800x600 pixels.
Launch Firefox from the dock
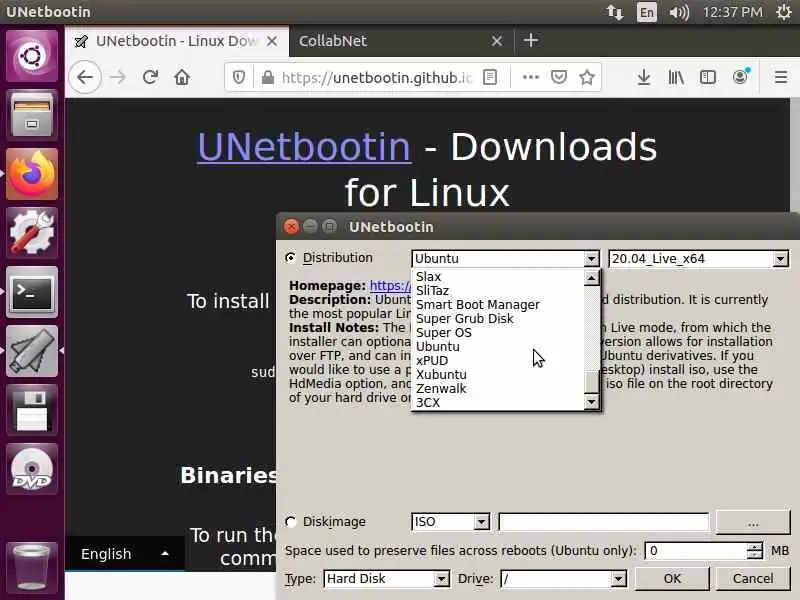coord(32,174)
